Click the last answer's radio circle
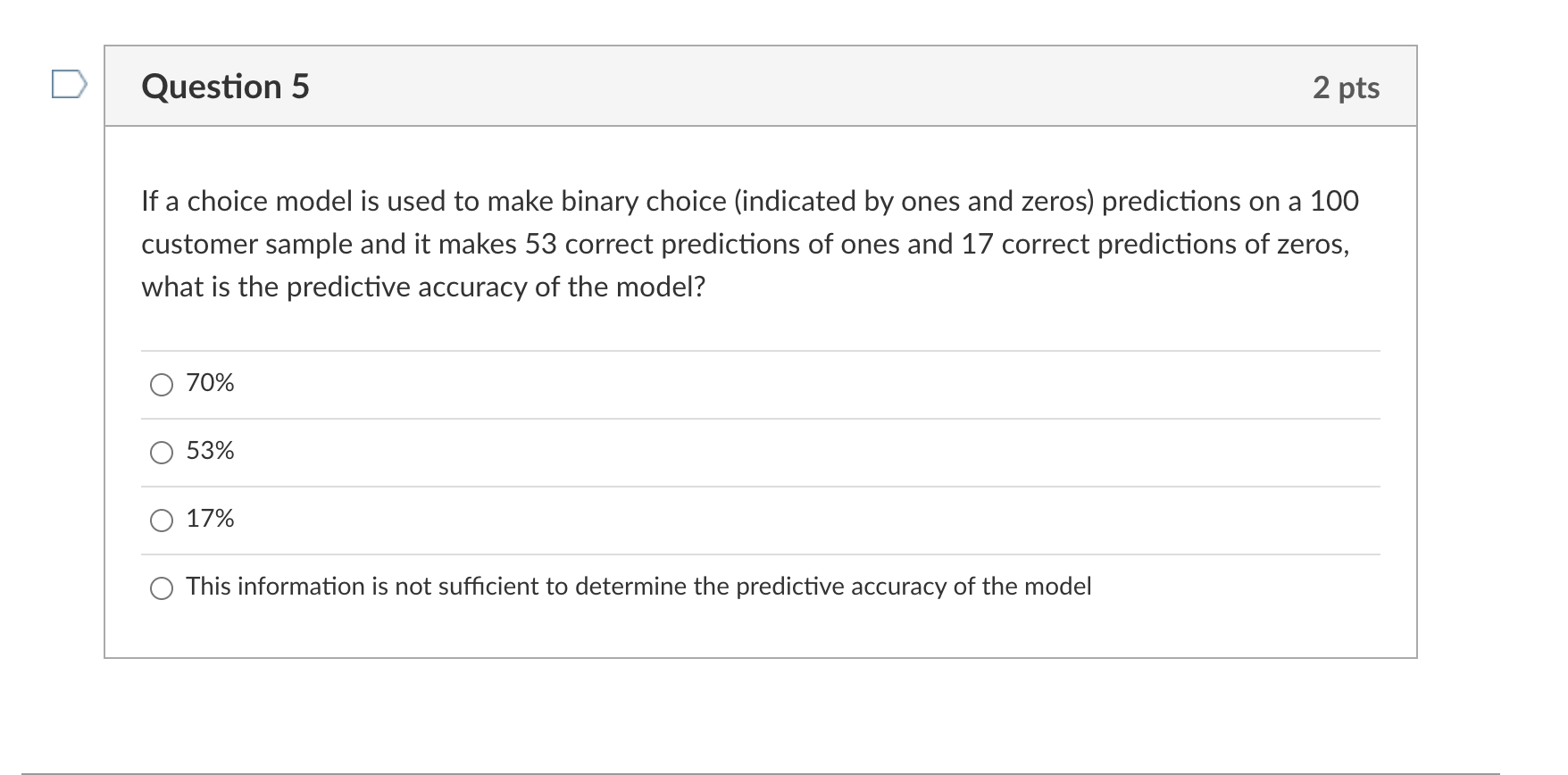 click(161, 588)
